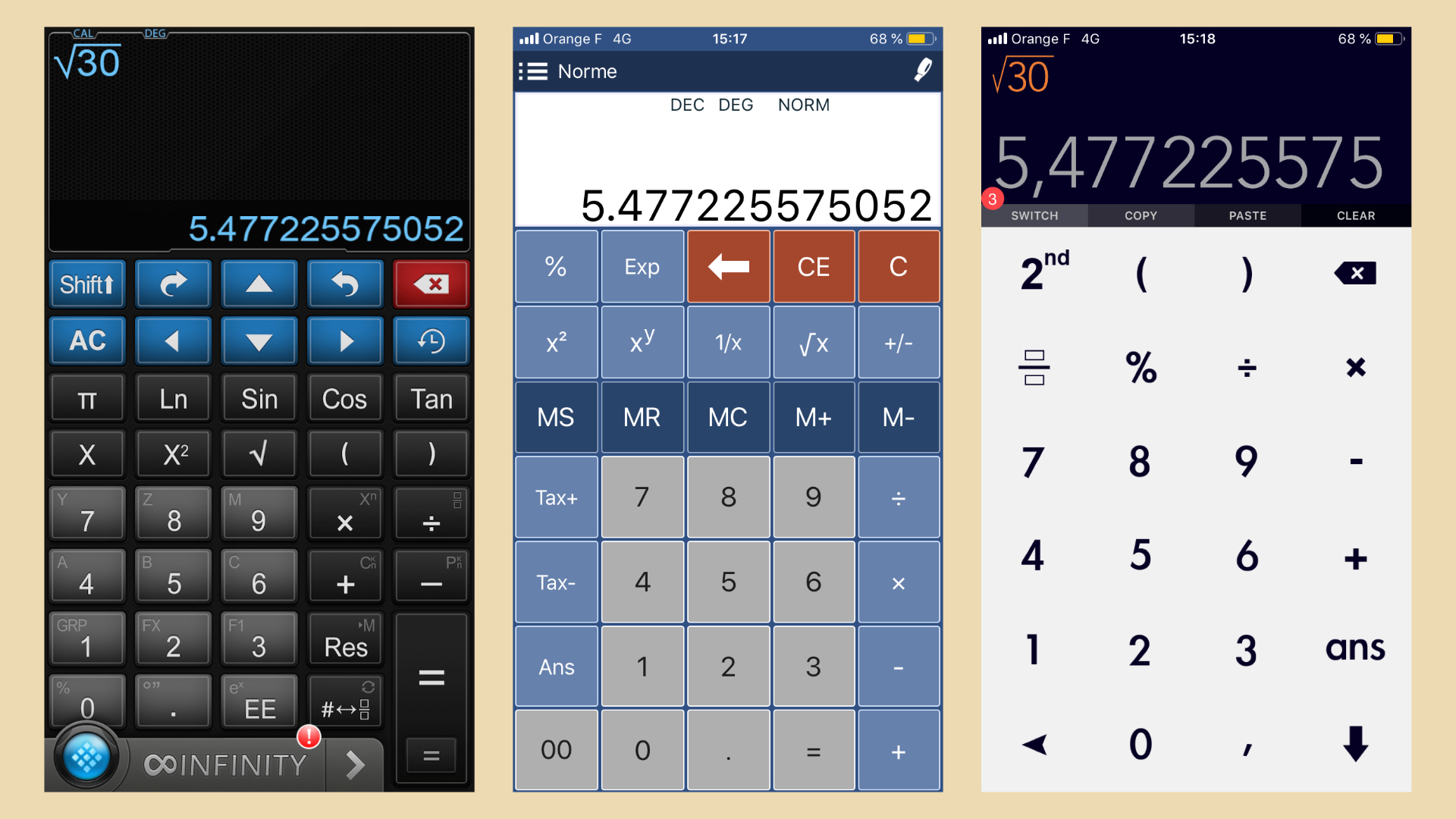
Task: Click the CE clear entry button
Action: click(x=813, y=266)
